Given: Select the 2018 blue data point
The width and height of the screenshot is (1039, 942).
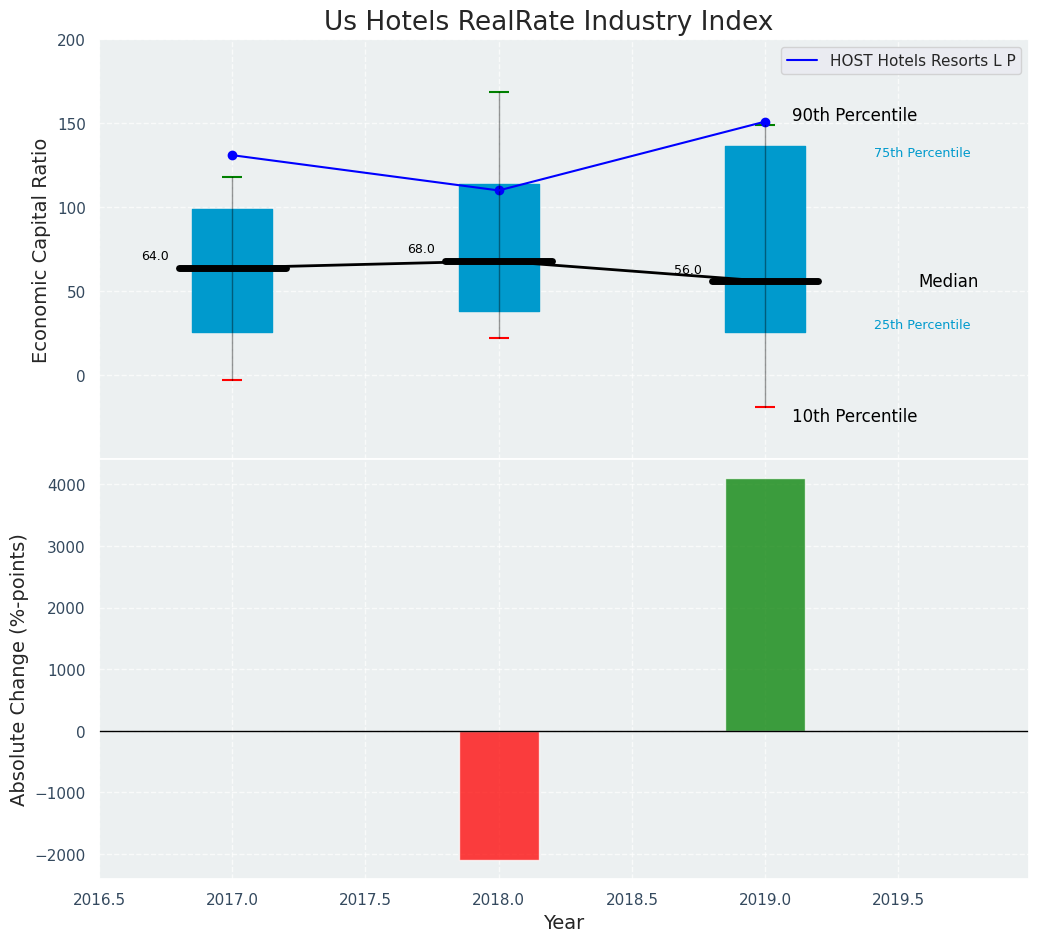Looking at the screenshot, I should (x=499, y=190).
